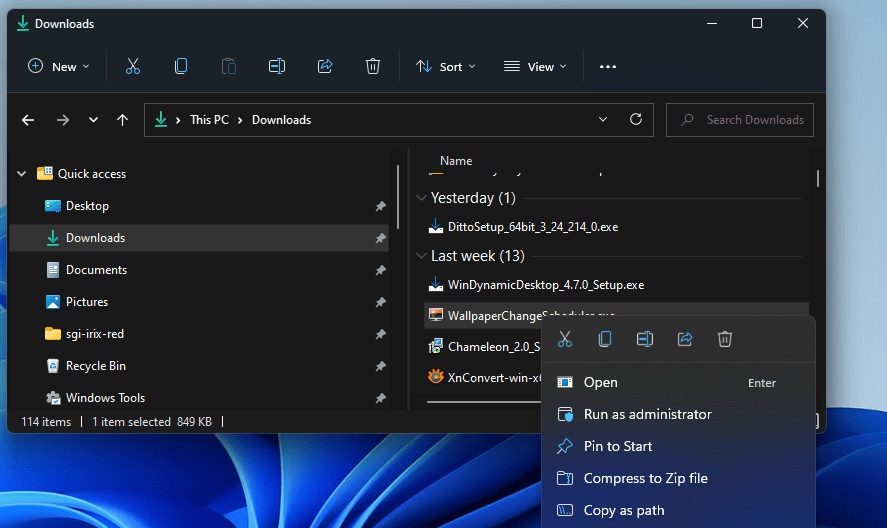Click the Search Downloads box
Image resolution: width=887 pixels, height=528 pixels.
coord(739,120)
